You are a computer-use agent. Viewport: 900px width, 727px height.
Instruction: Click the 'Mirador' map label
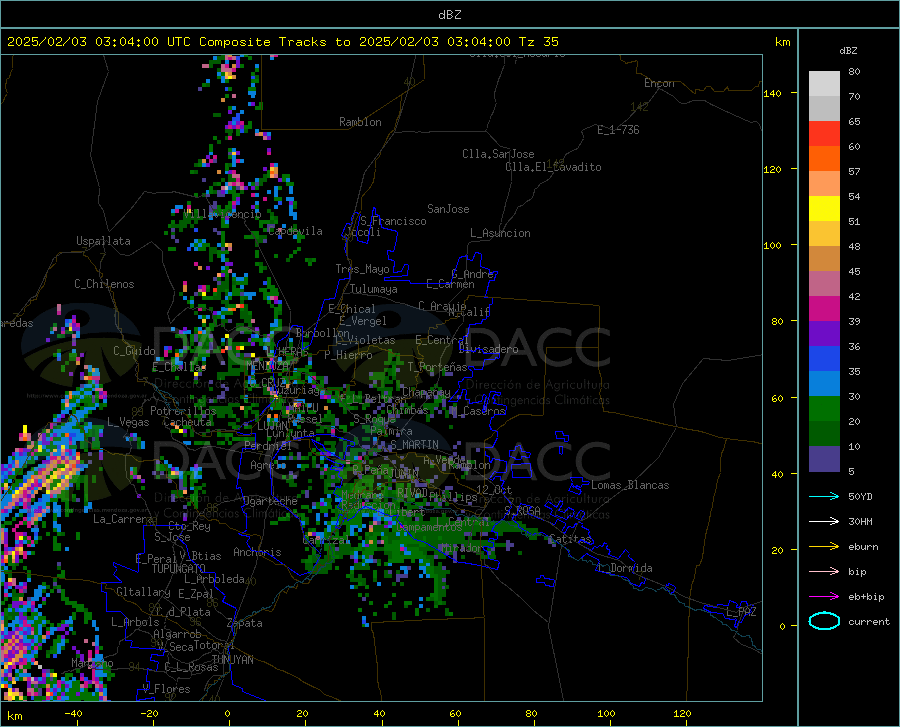(x=461, y=548)
